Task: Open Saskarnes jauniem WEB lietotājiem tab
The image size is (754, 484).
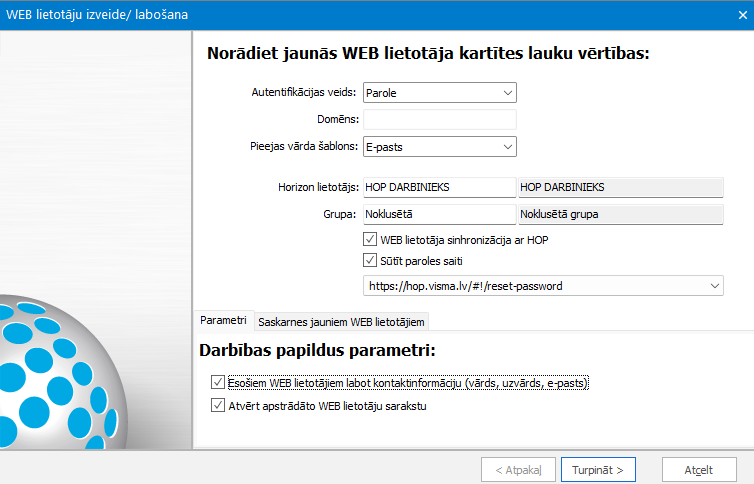Action: click(x=341, y=322)
